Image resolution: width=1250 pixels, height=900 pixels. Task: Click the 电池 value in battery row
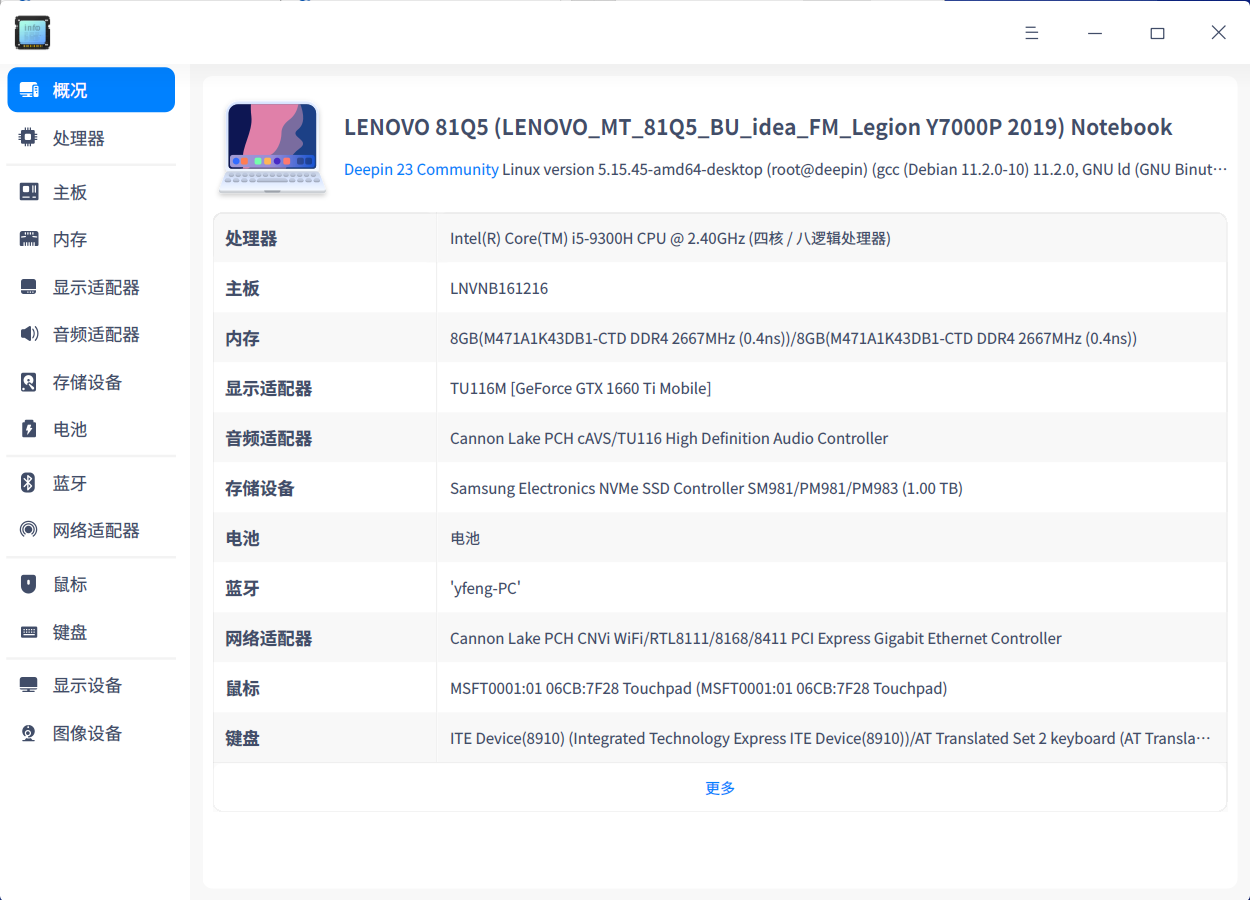pos(465,538)
